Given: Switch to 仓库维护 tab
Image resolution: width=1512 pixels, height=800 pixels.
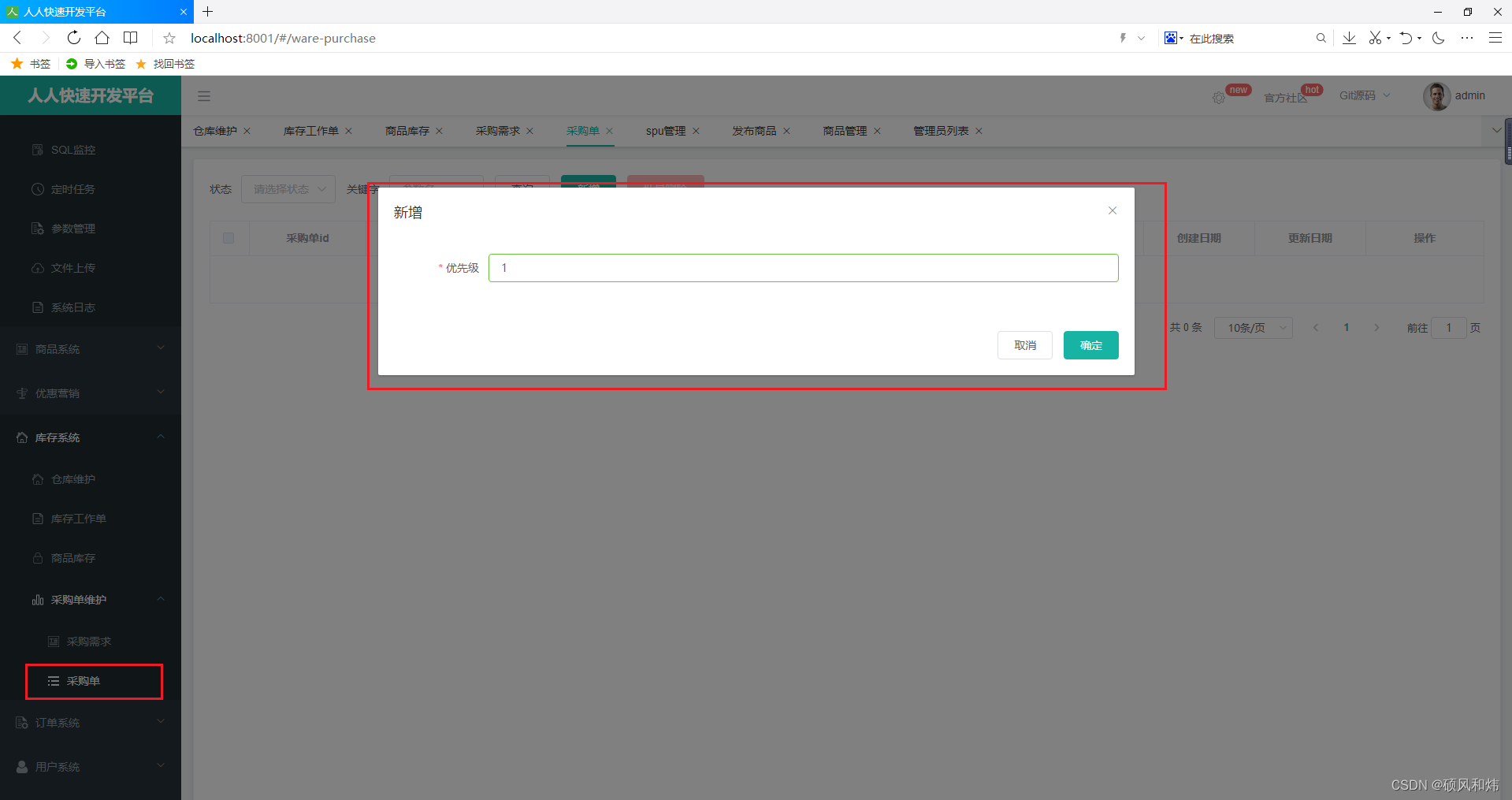Looking at the screenshot, I should 215,131.
